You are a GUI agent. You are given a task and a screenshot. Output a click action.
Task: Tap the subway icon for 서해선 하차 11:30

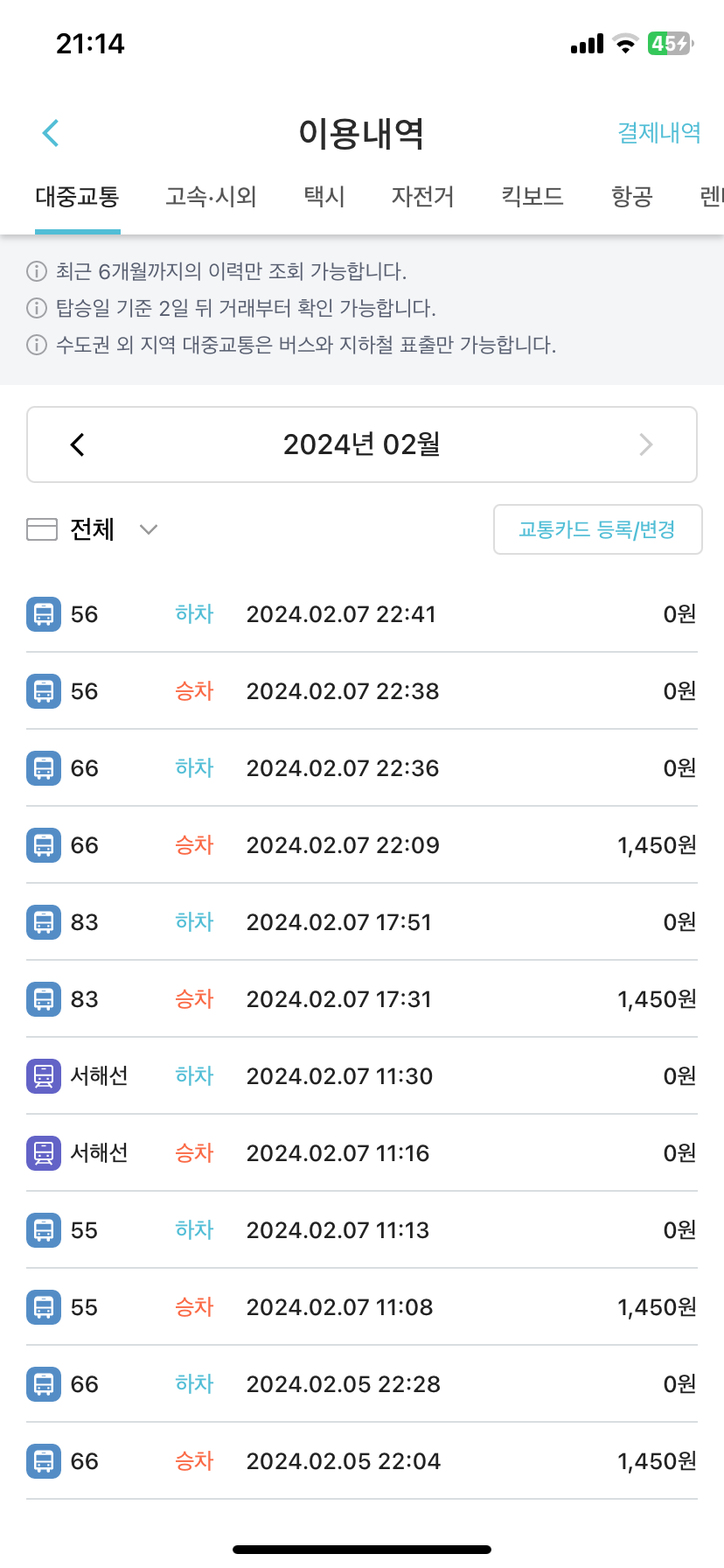(x=44, y=1076)
